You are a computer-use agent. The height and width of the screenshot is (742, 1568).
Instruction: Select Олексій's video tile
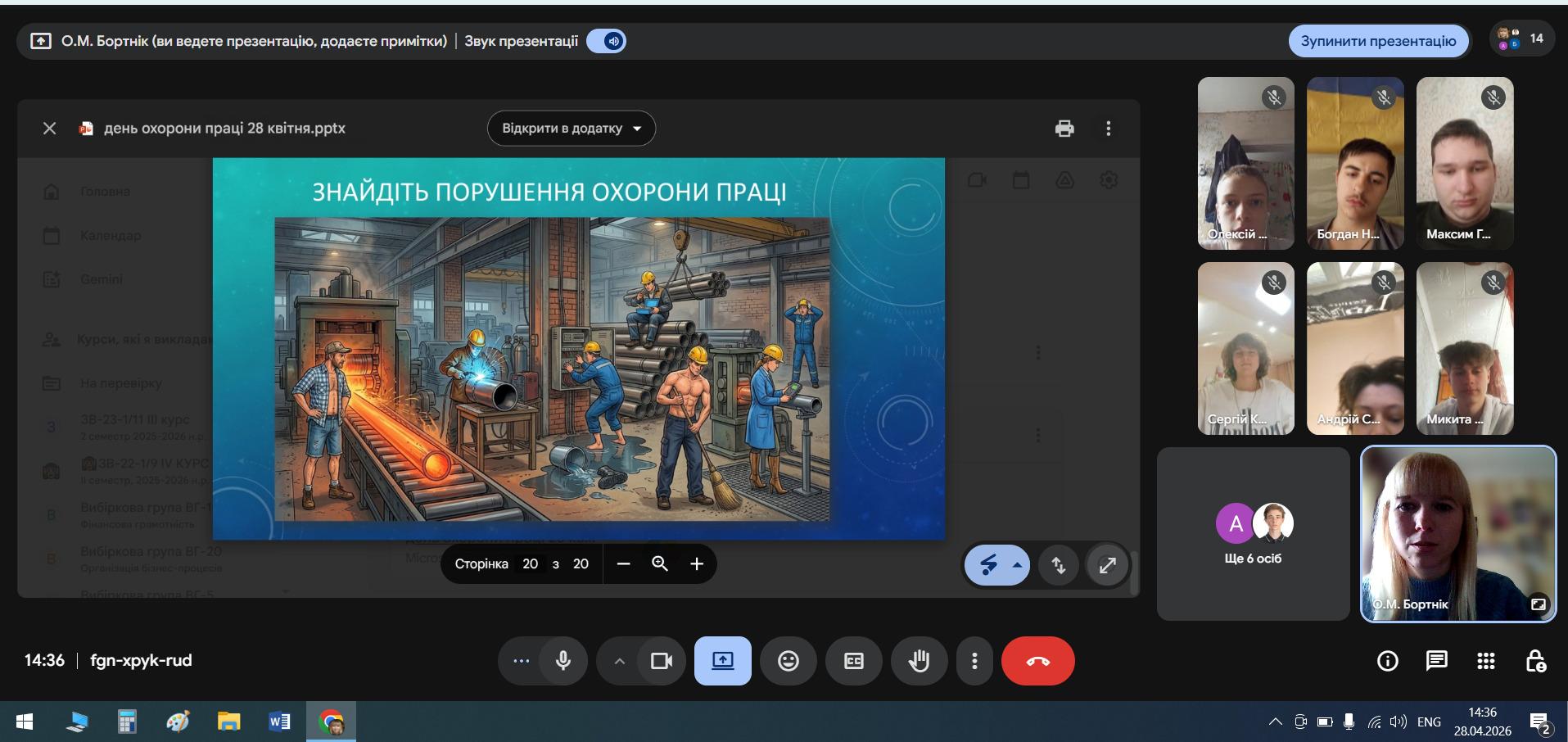click(1246, 164)
